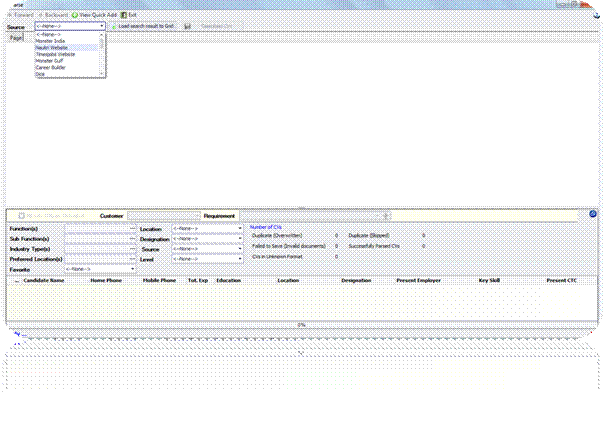Image resolution: width=604 pixels, height=441 pixels.
Task: Click the Backward navigation arrow
Action: 40,15
